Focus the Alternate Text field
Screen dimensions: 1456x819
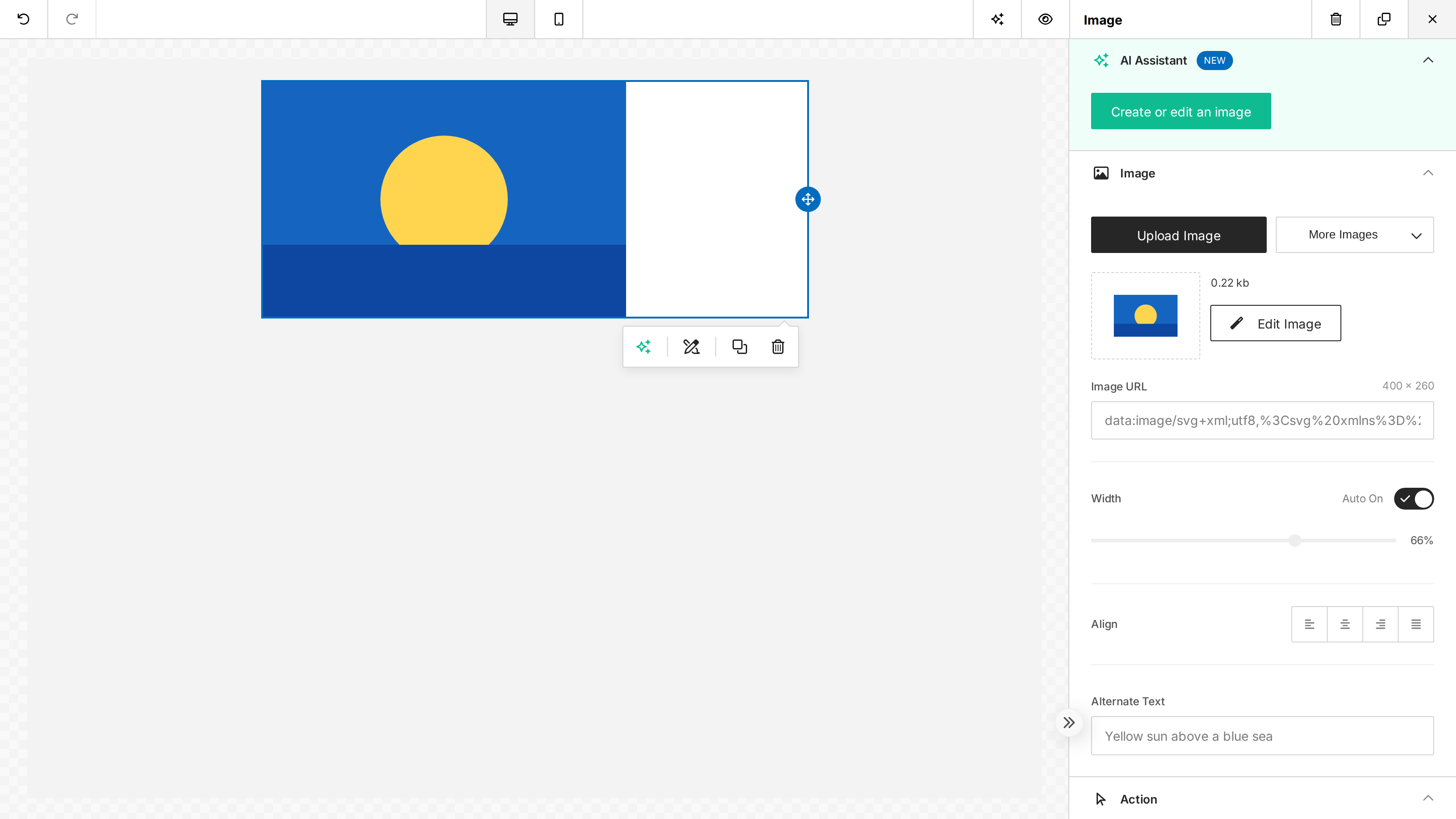pyautogui.click(x=1262, y=736)
